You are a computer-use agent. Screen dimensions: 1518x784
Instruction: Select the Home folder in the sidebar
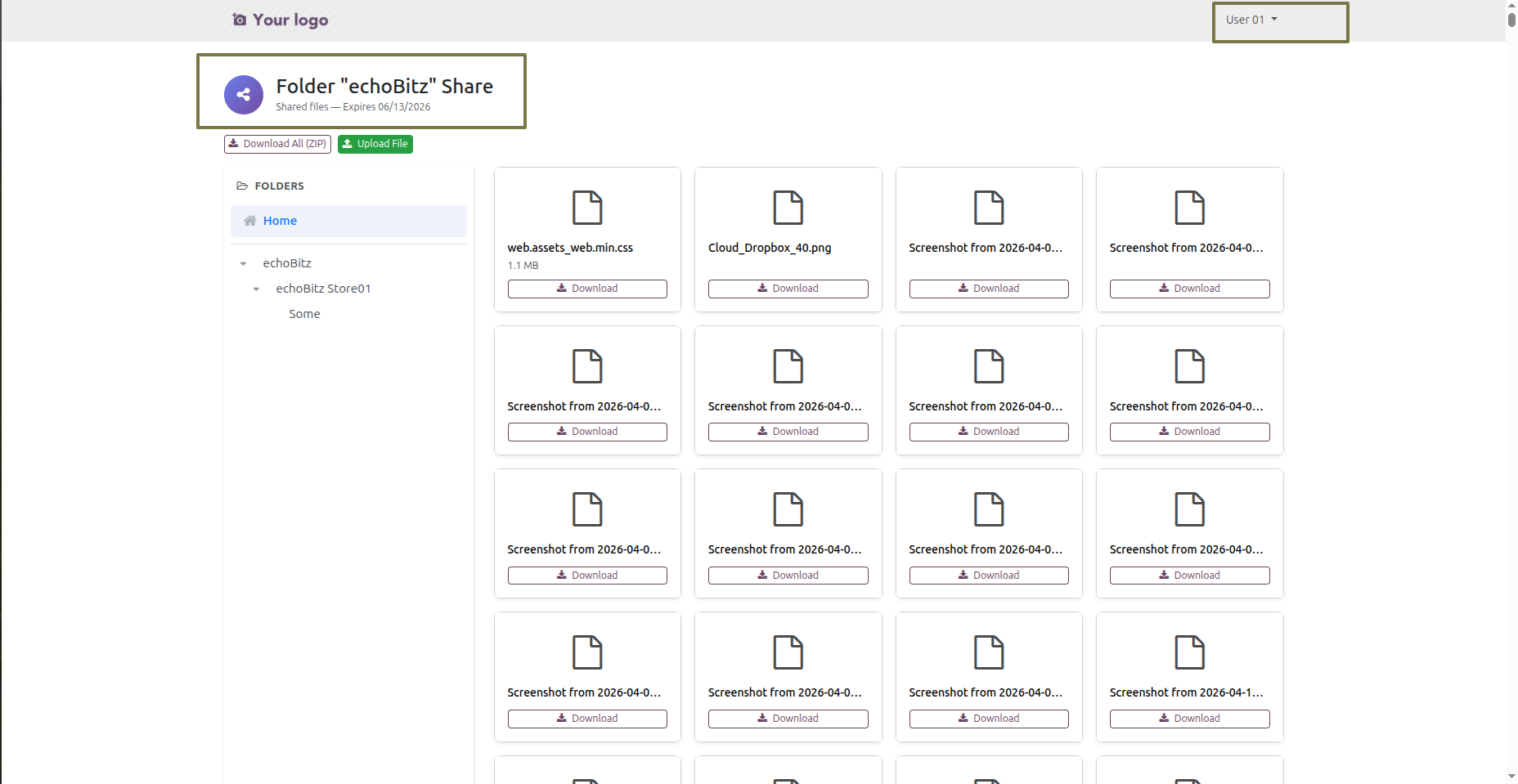348,221
